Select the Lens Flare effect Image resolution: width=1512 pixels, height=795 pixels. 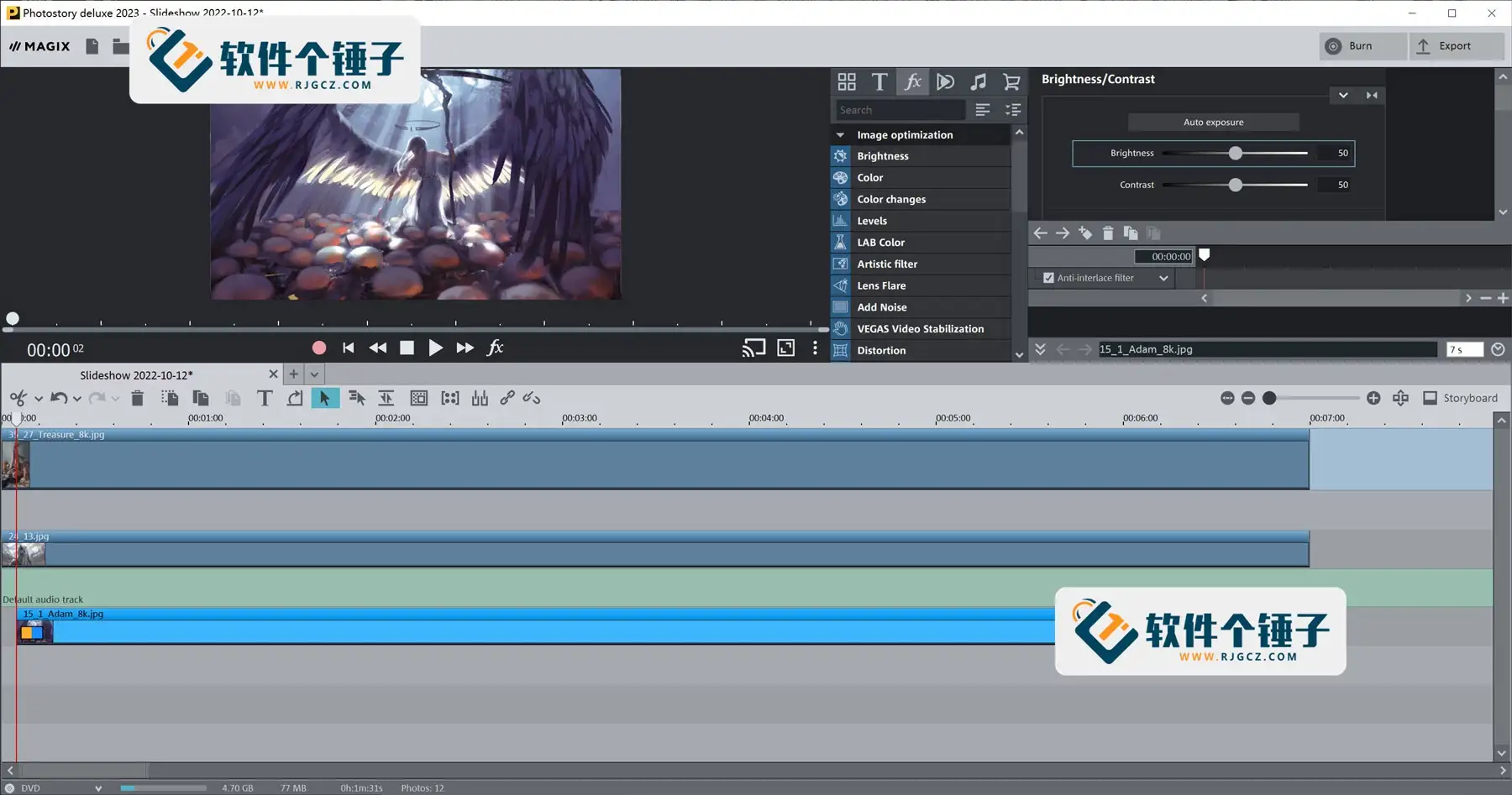point(921,285)
